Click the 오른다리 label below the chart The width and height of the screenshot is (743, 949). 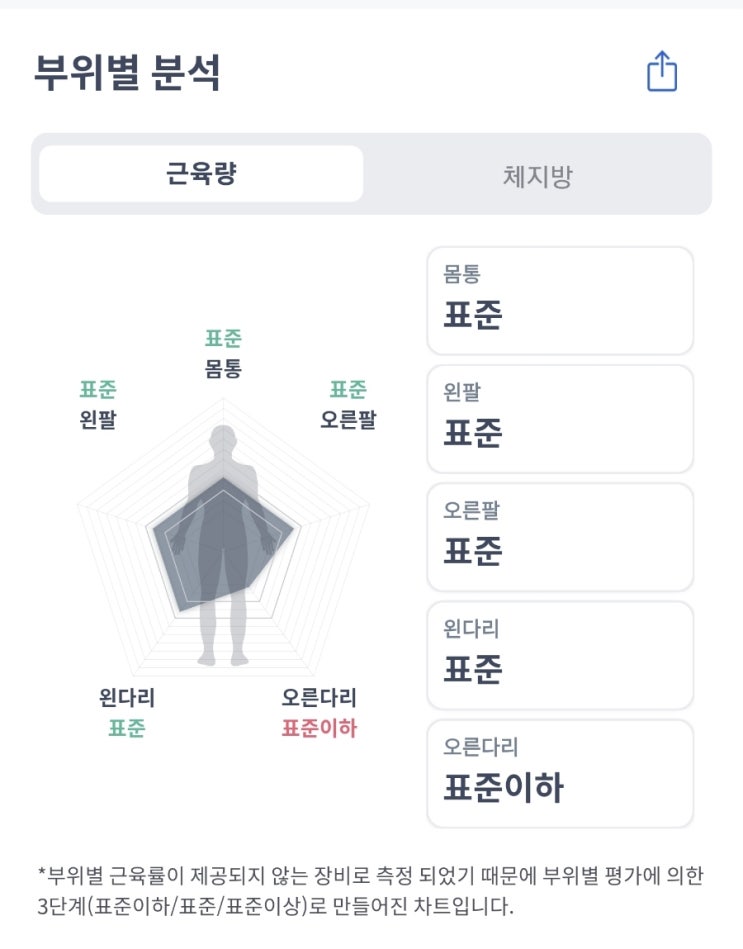coord(319,698)
